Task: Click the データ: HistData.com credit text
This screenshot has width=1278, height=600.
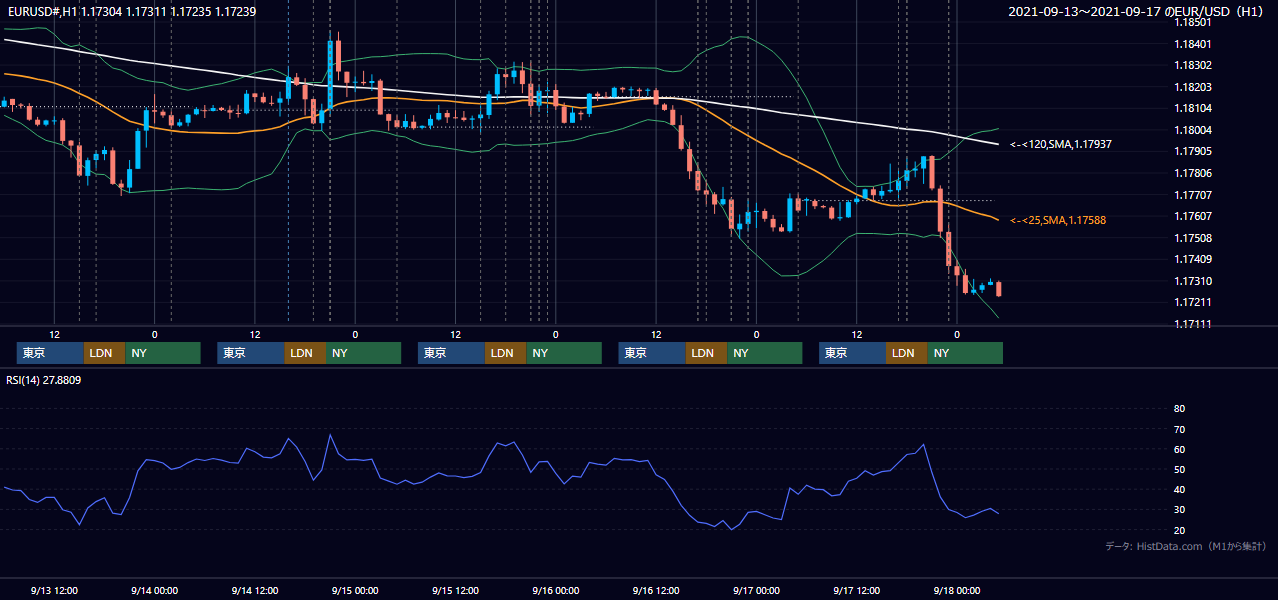Action: [x=1185, y=546]
